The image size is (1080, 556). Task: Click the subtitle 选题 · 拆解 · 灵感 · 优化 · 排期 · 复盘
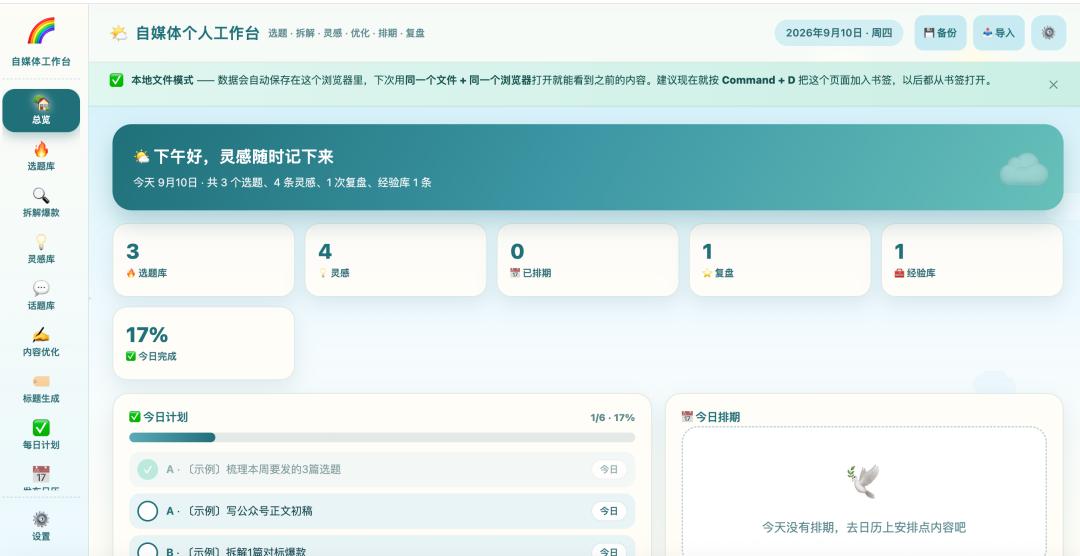coord(346,33)
